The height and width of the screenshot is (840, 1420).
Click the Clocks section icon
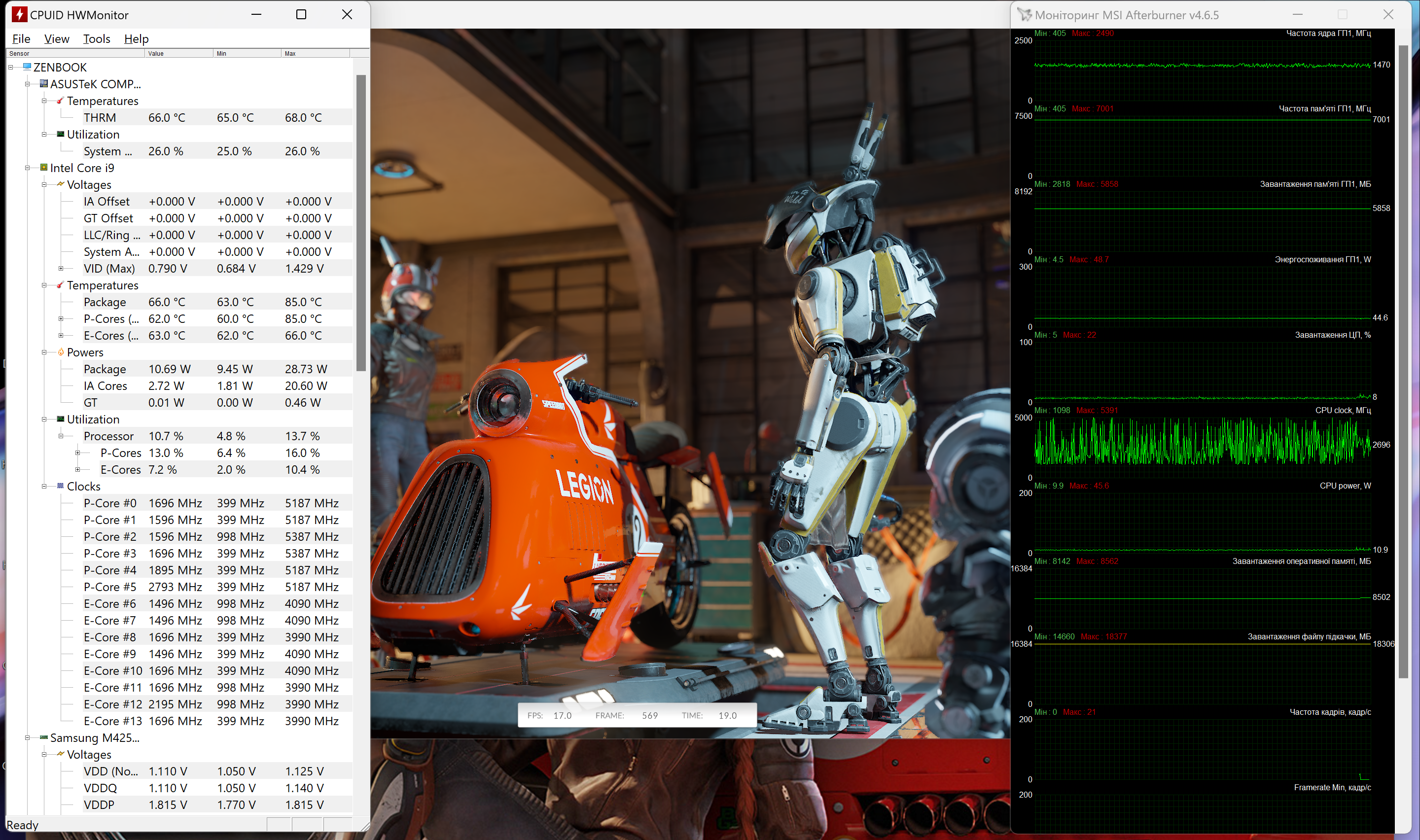(x=61, y=486)
